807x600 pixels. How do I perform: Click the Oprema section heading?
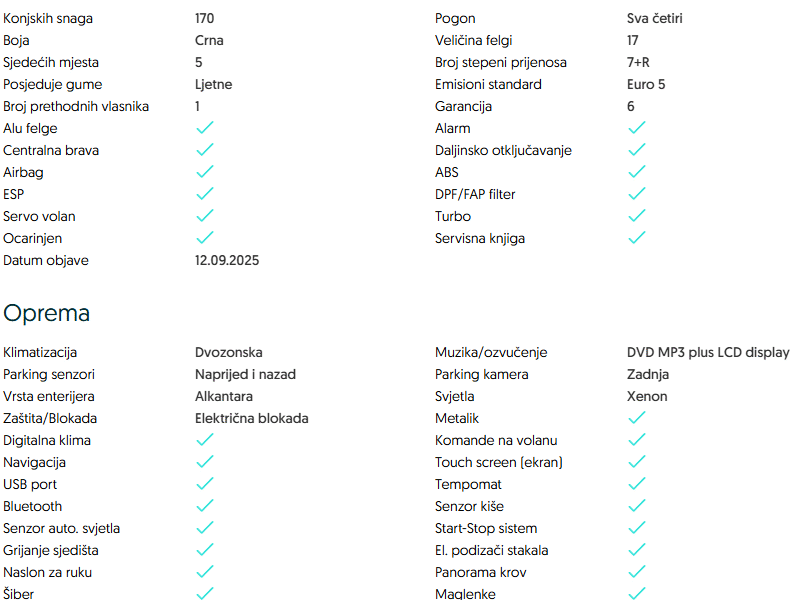[x=47, y=313]
